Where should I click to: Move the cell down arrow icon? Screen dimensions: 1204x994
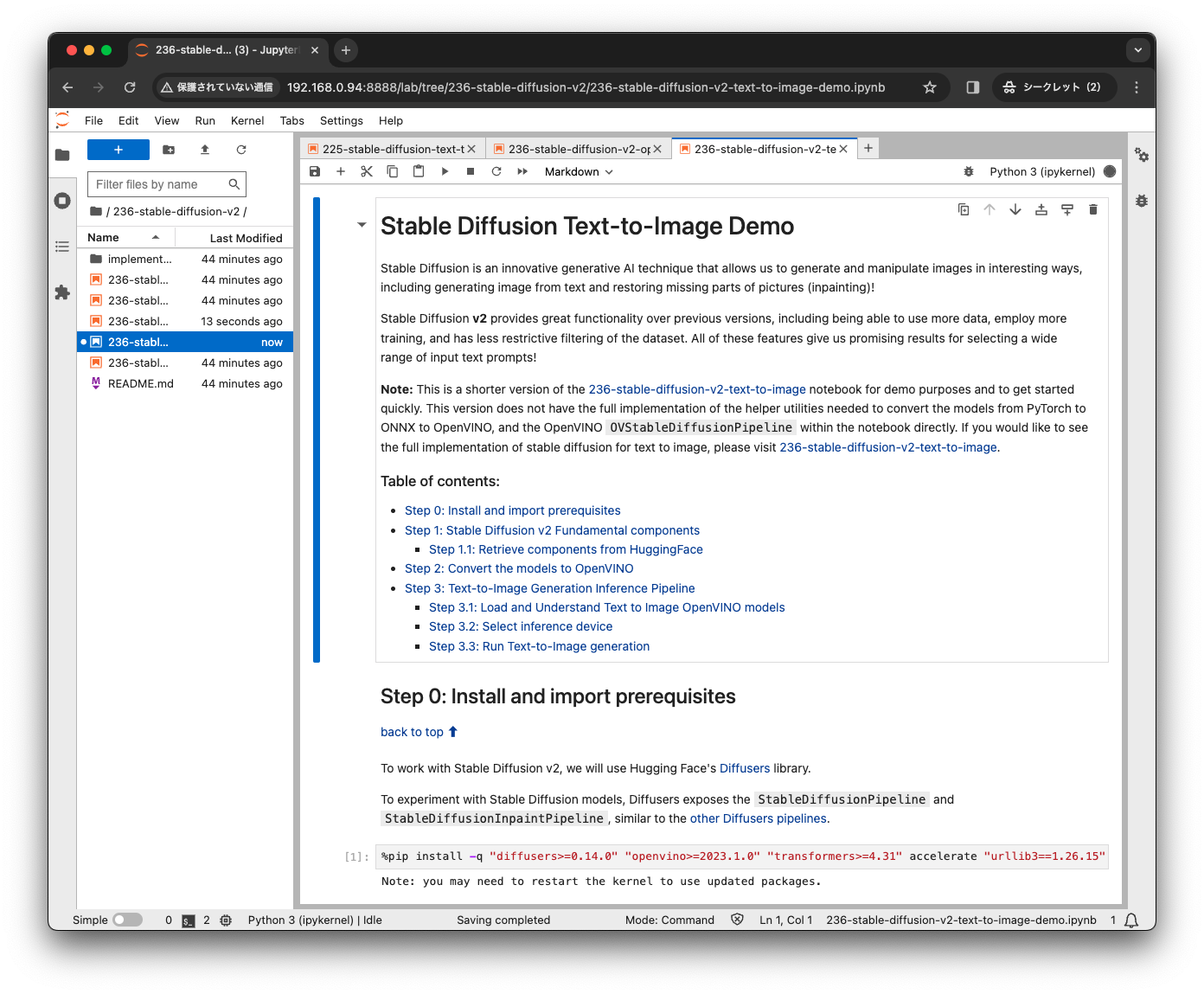coord(1015,209)
